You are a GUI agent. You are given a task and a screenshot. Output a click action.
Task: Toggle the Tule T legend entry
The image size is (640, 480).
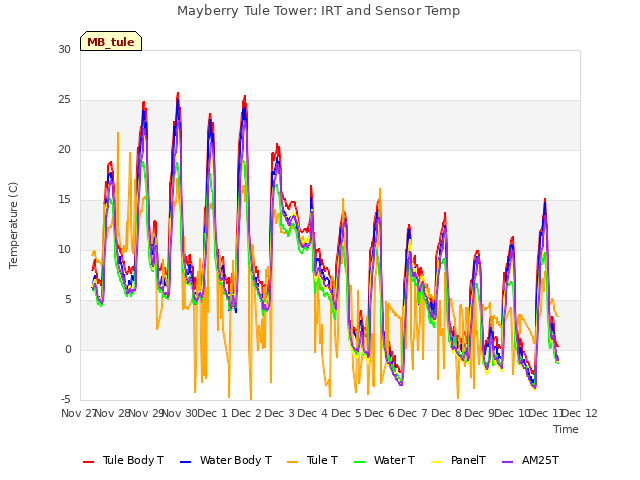coord(313,460)
